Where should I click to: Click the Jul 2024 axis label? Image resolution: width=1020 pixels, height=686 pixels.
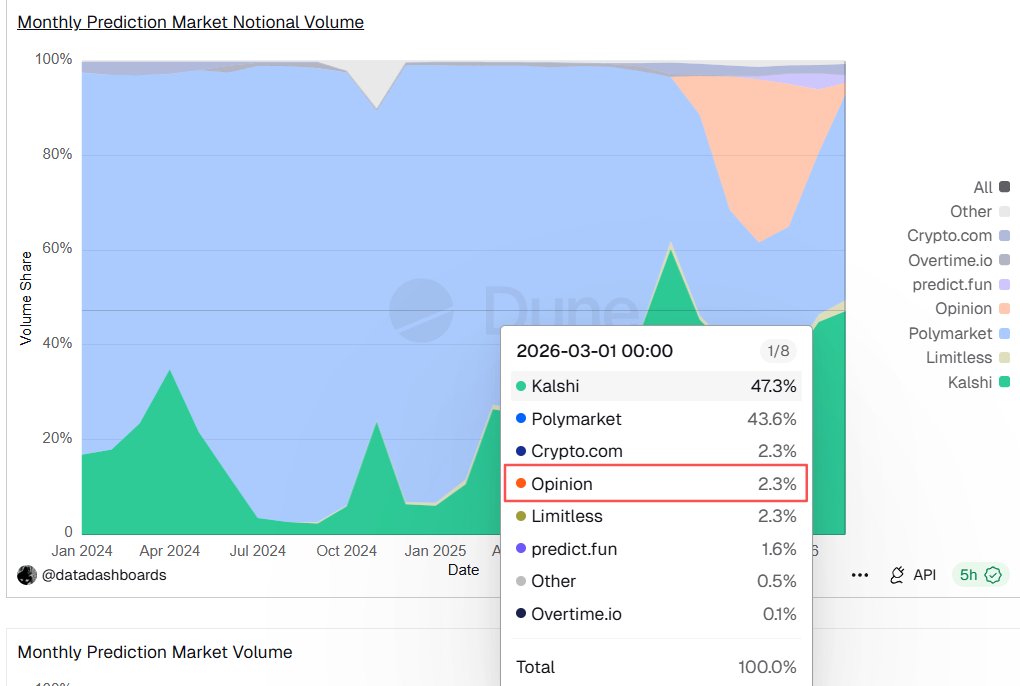click(258, 551)
